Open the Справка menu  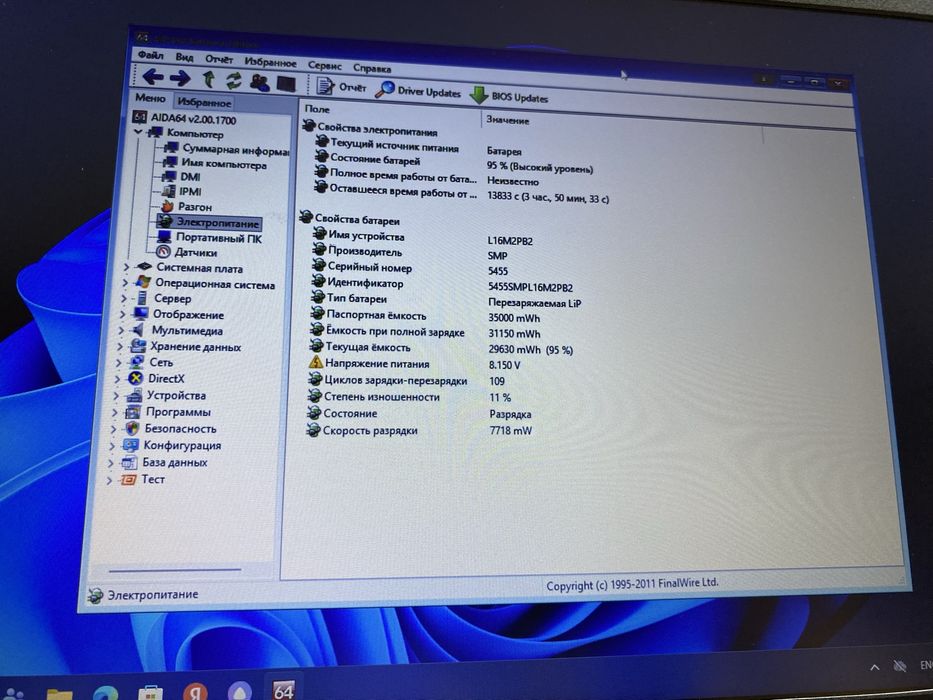point(372,68)
